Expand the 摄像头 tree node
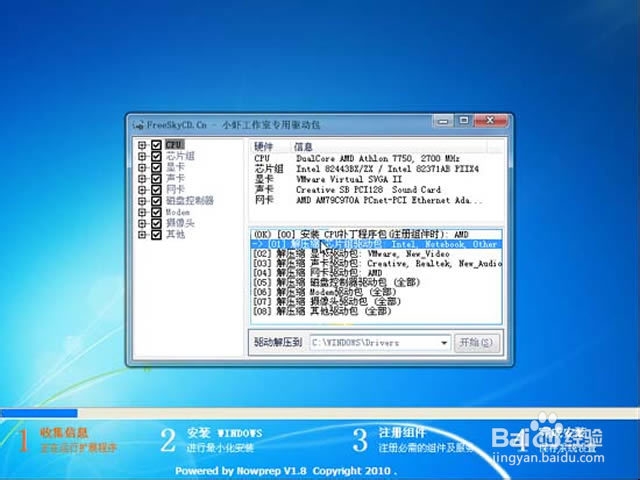The width and height of the screenshot is (640, 480). 142,223
